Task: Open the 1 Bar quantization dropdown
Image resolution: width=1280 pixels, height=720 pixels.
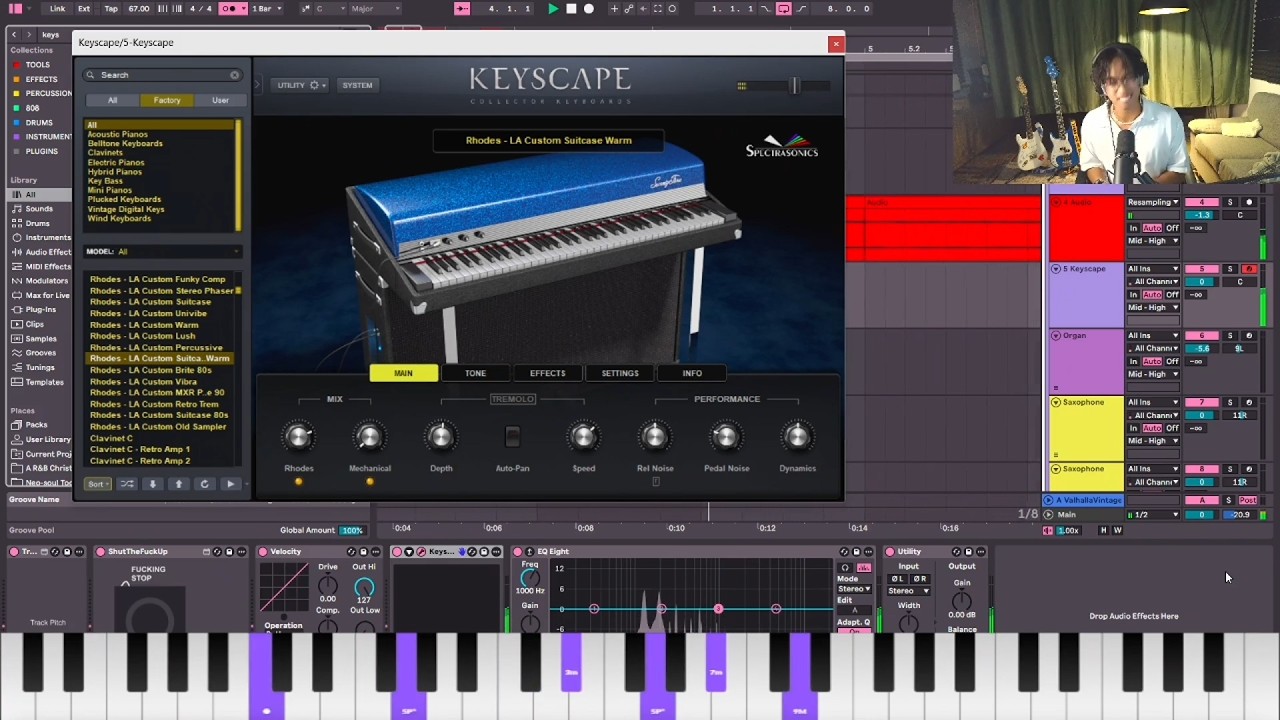Action: click(266, 9)
